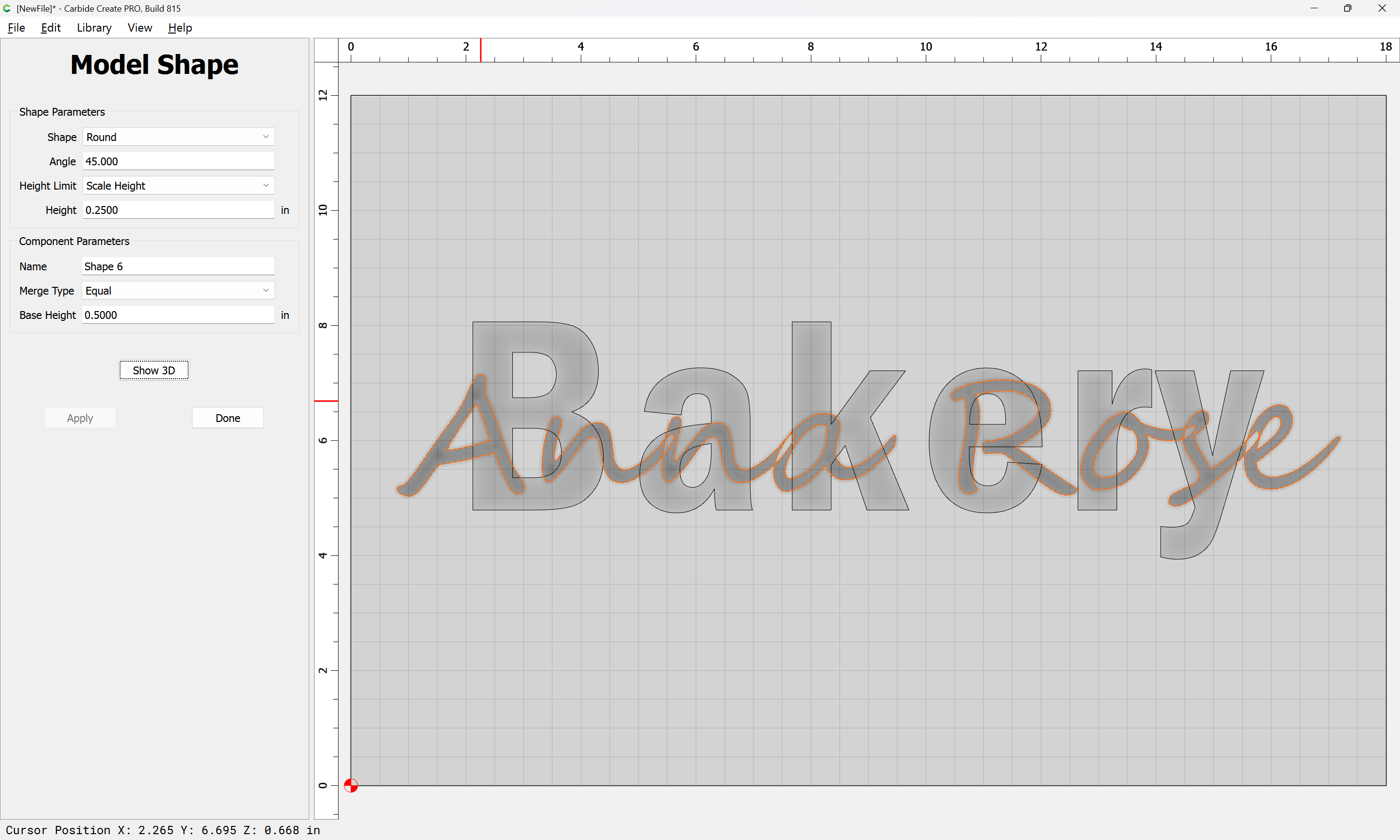This screenshot has width=1400, height=840.
Task: Open the Library menu
Action: (x=94, y=28)
